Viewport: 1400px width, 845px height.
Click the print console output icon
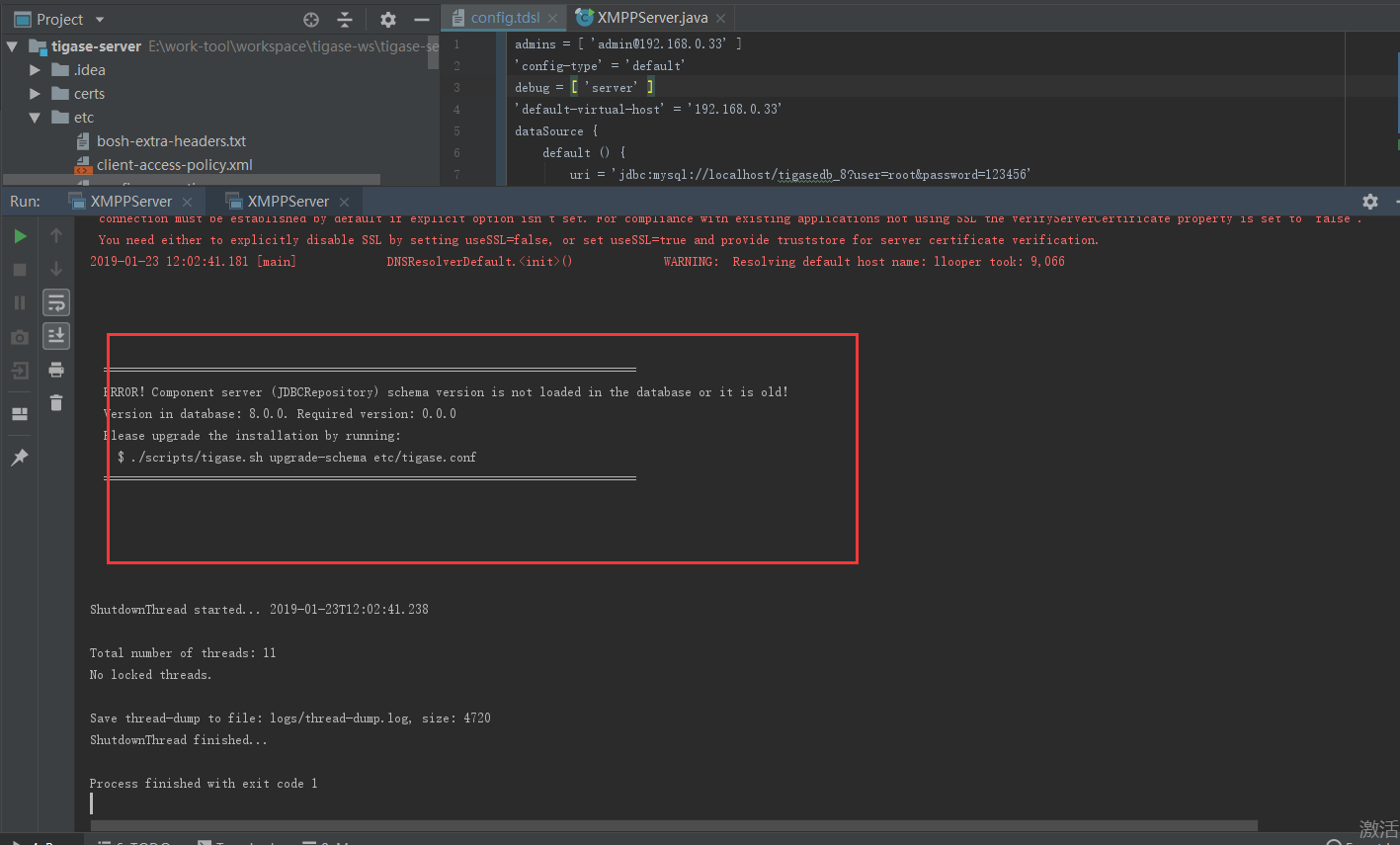(x=56, y=370)
